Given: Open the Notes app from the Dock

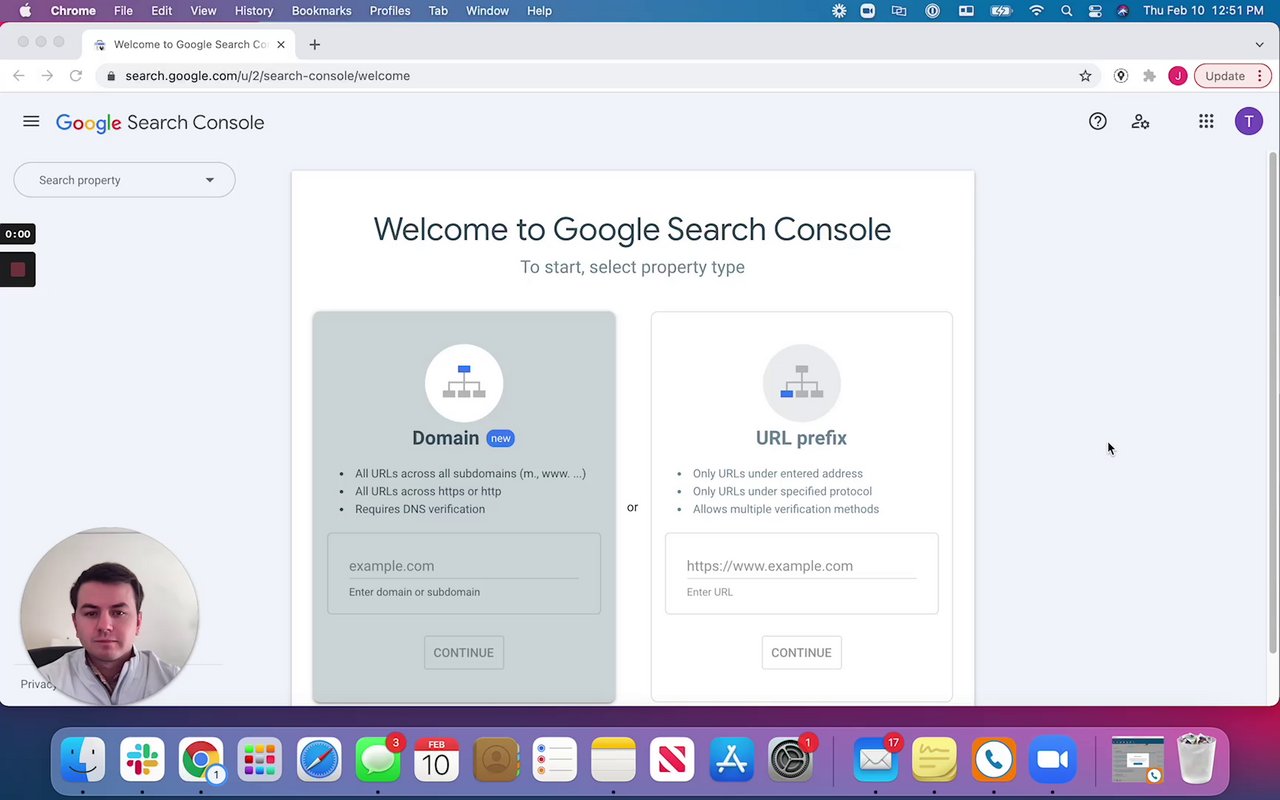Looking at the screenshot, I should point(613,761).
